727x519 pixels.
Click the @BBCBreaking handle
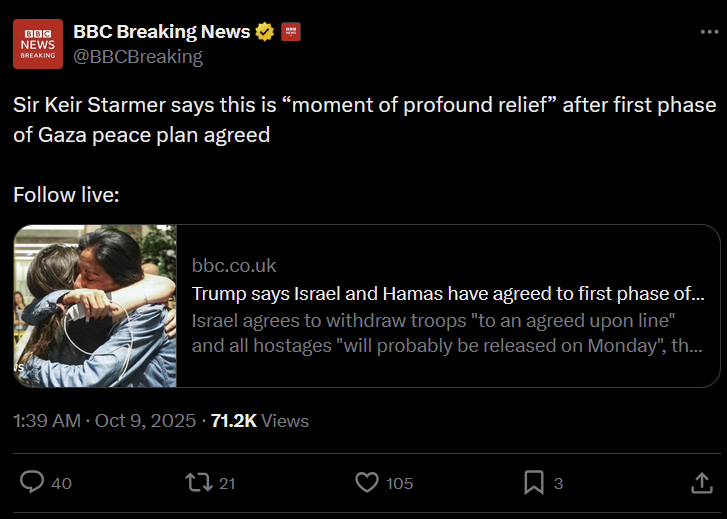[137, 56]
